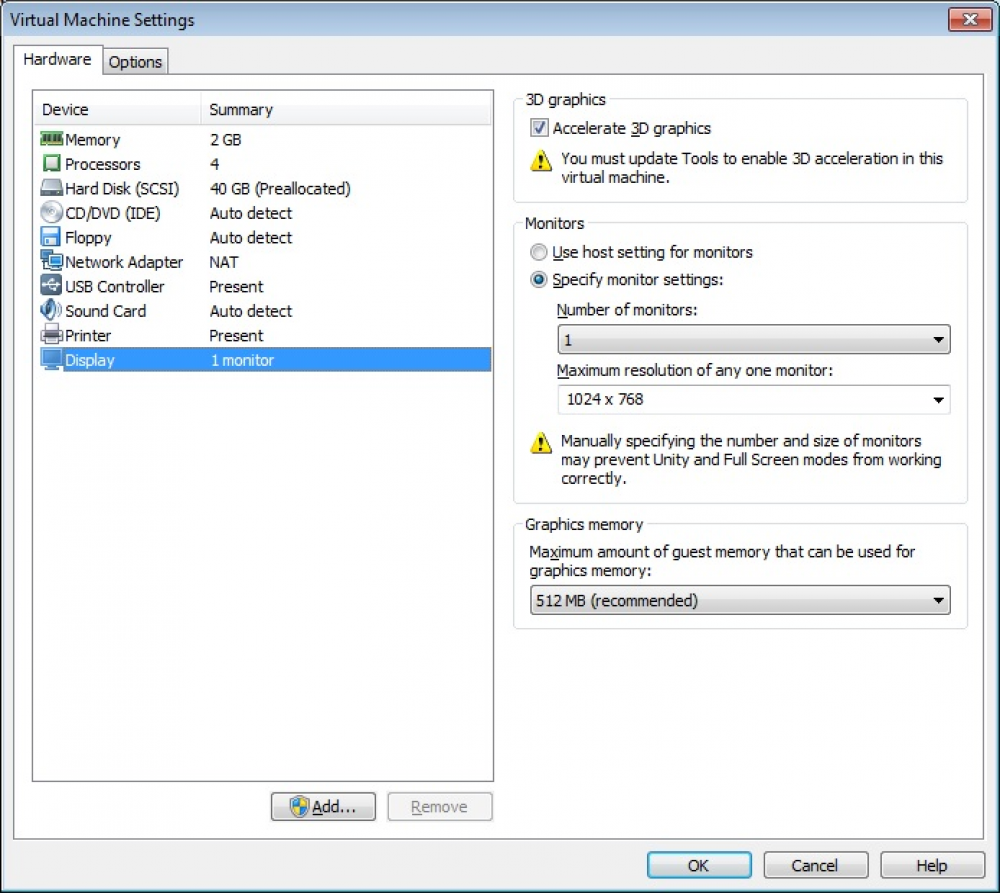Select the Printer device icon

(51, 336)
